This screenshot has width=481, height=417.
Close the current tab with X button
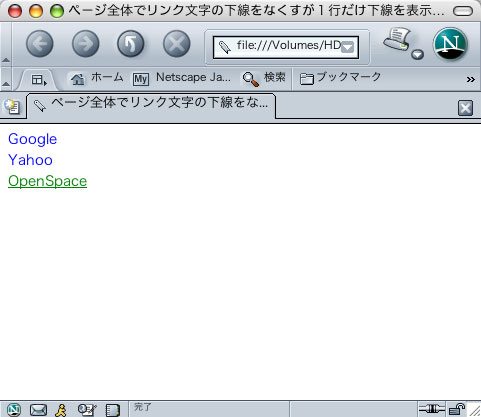[x=465, y=108]
